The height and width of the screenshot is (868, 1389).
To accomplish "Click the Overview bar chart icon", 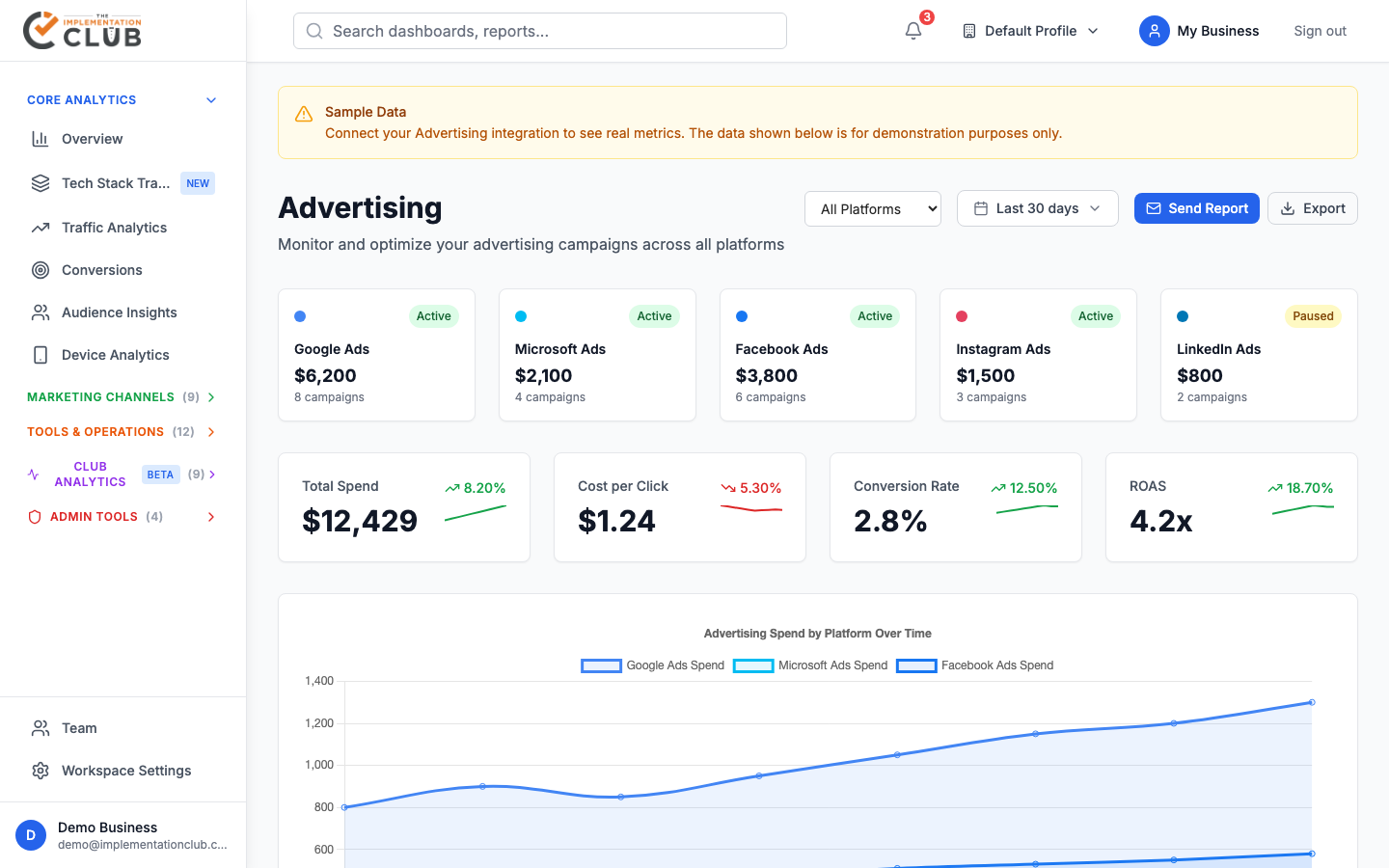I will pos(41,139).
